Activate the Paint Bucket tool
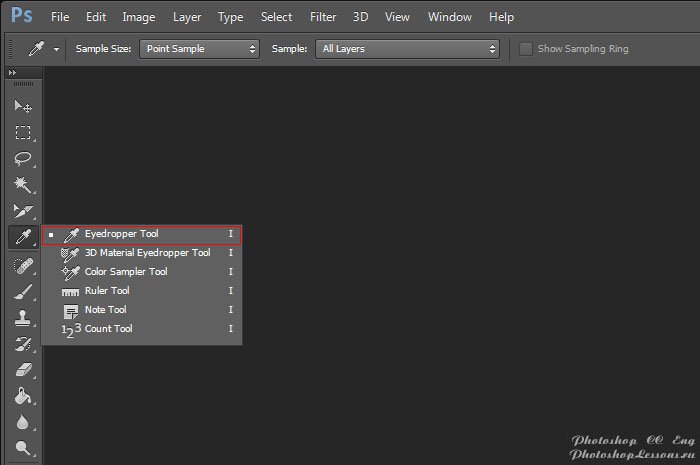700x465 pixels. tap(23, 397)
